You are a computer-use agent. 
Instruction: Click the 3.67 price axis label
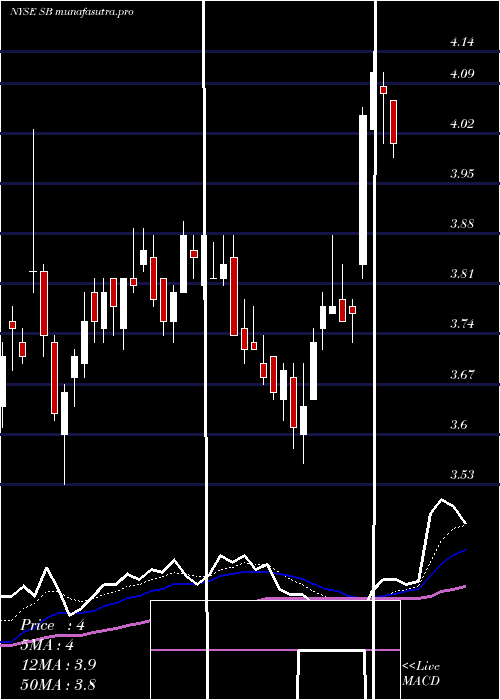(462, 375)
